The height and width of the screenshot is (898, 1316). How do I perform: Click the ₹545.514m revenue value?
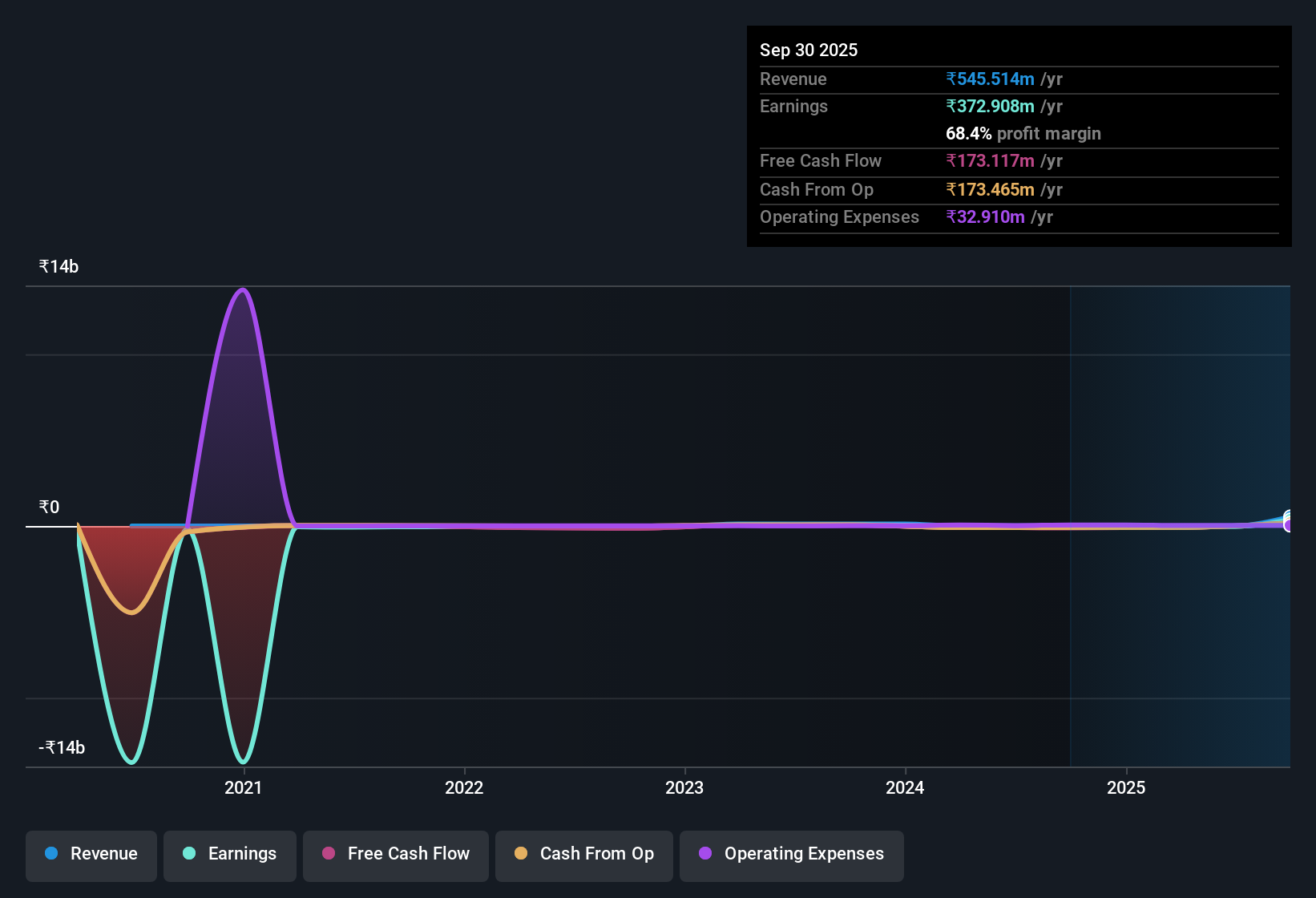click(x=990, y=79)
